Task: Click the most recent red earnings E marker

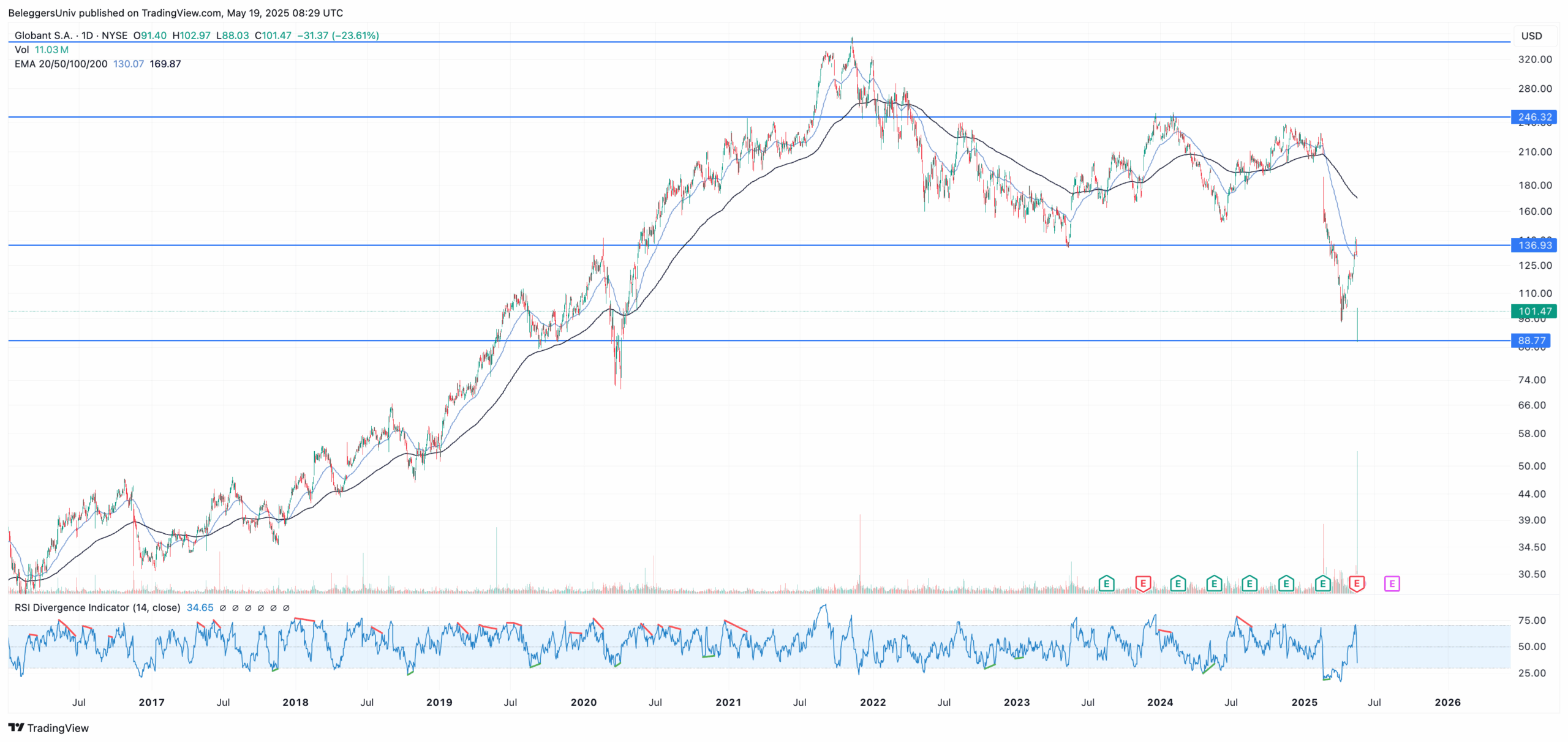Action: pyautogui.click(x=1357, y=583)
